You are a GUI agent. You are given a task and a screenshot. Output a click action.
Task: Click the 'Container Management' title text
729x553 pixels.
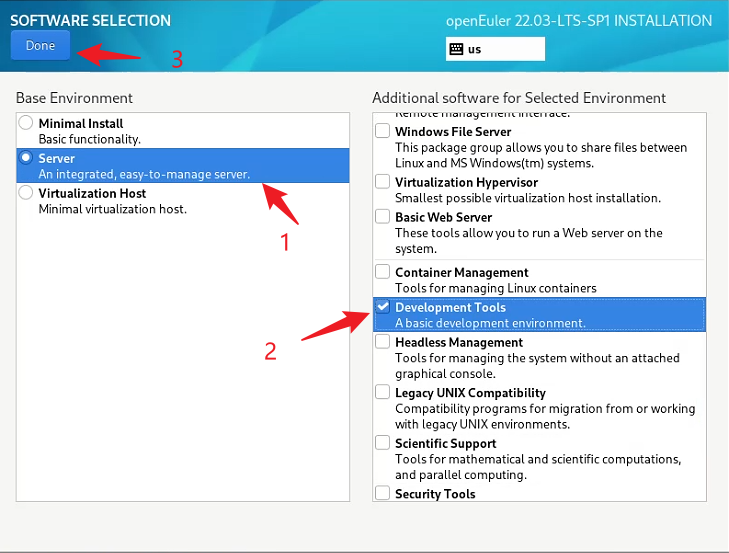click(x=462, y=273)
